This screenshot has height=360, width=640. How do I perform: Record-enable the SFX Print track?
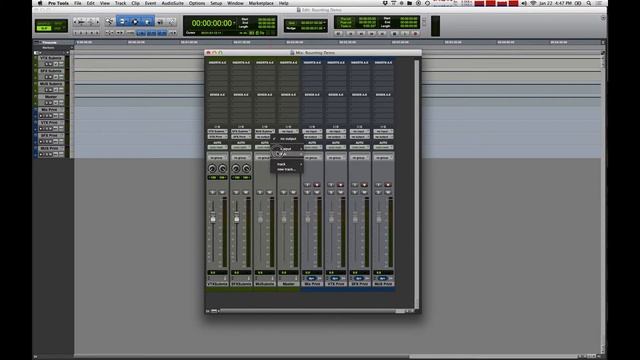[364, 185]
